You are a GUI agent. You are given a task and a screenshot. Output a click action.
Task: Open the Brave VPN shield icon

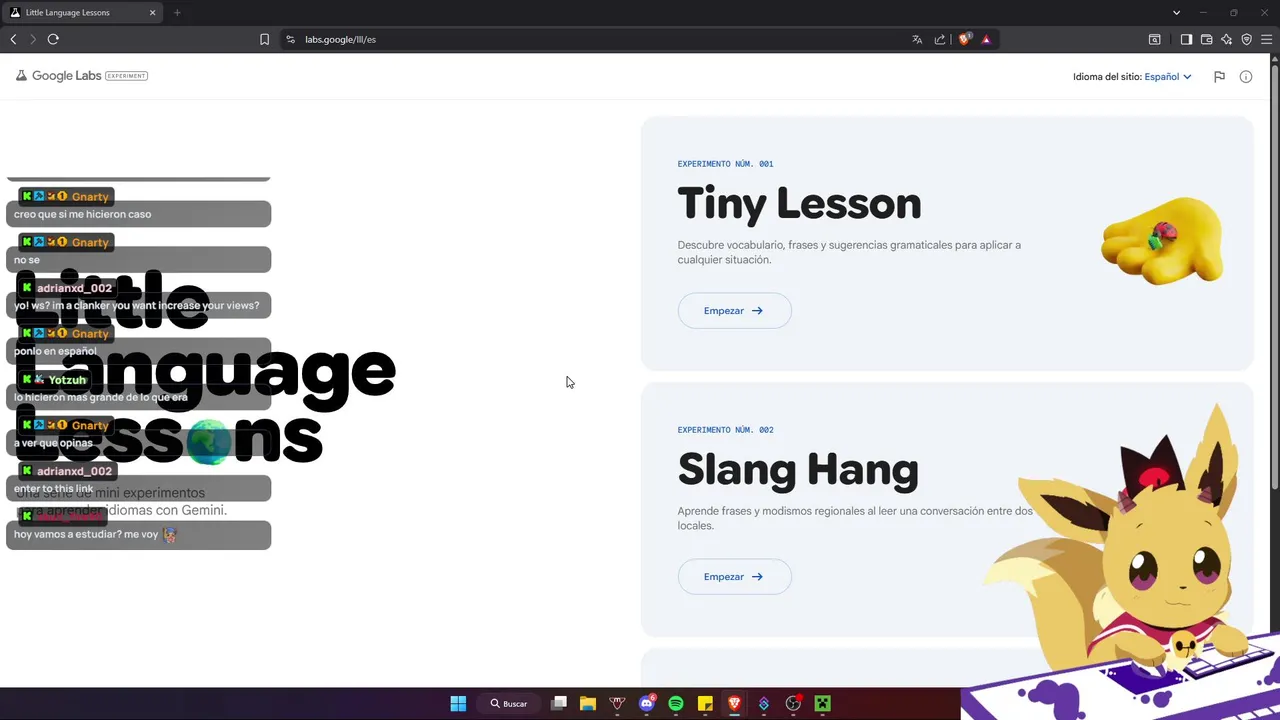1246,39
